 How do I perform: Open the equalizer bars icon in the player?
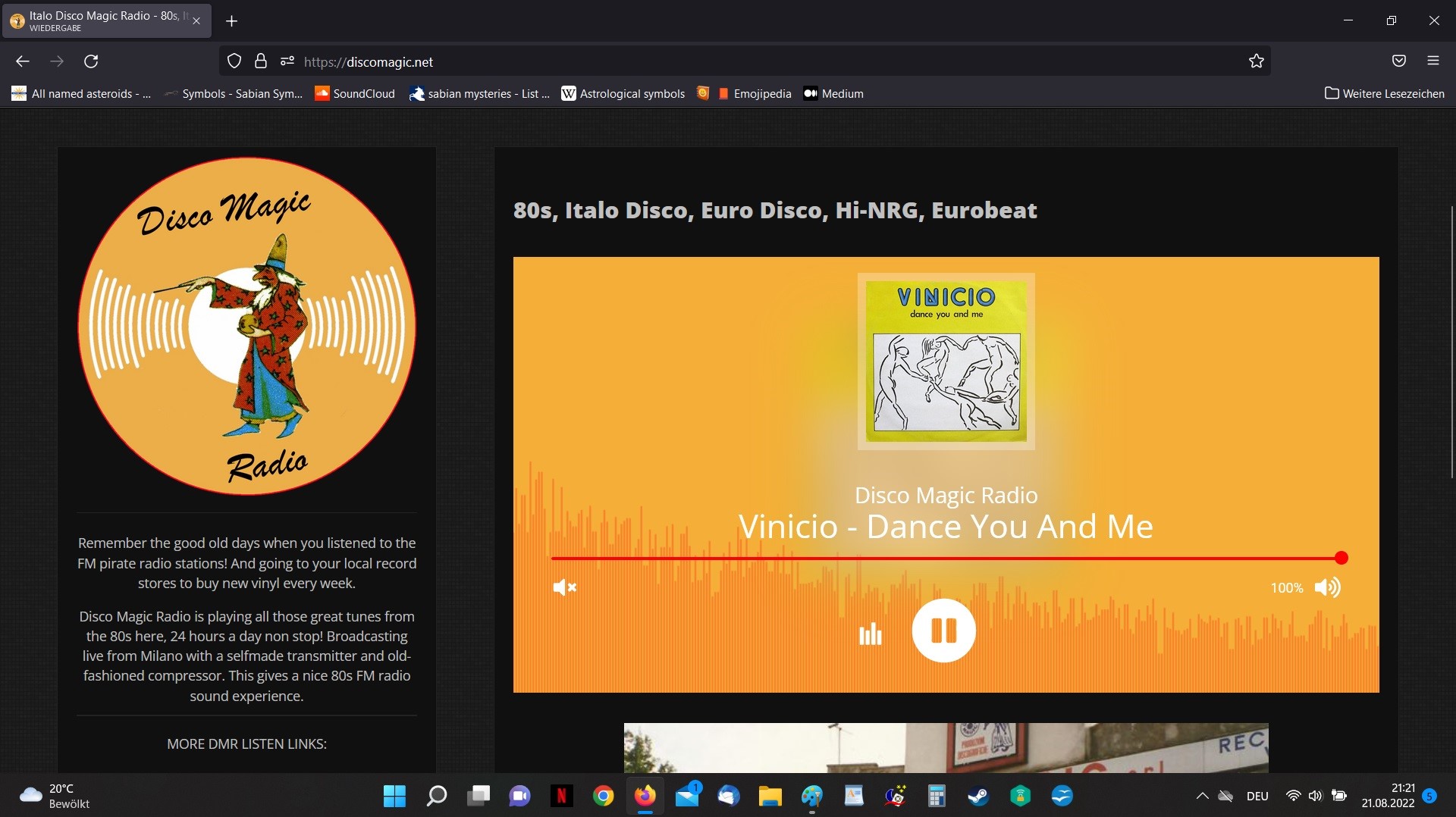[870, 634]
